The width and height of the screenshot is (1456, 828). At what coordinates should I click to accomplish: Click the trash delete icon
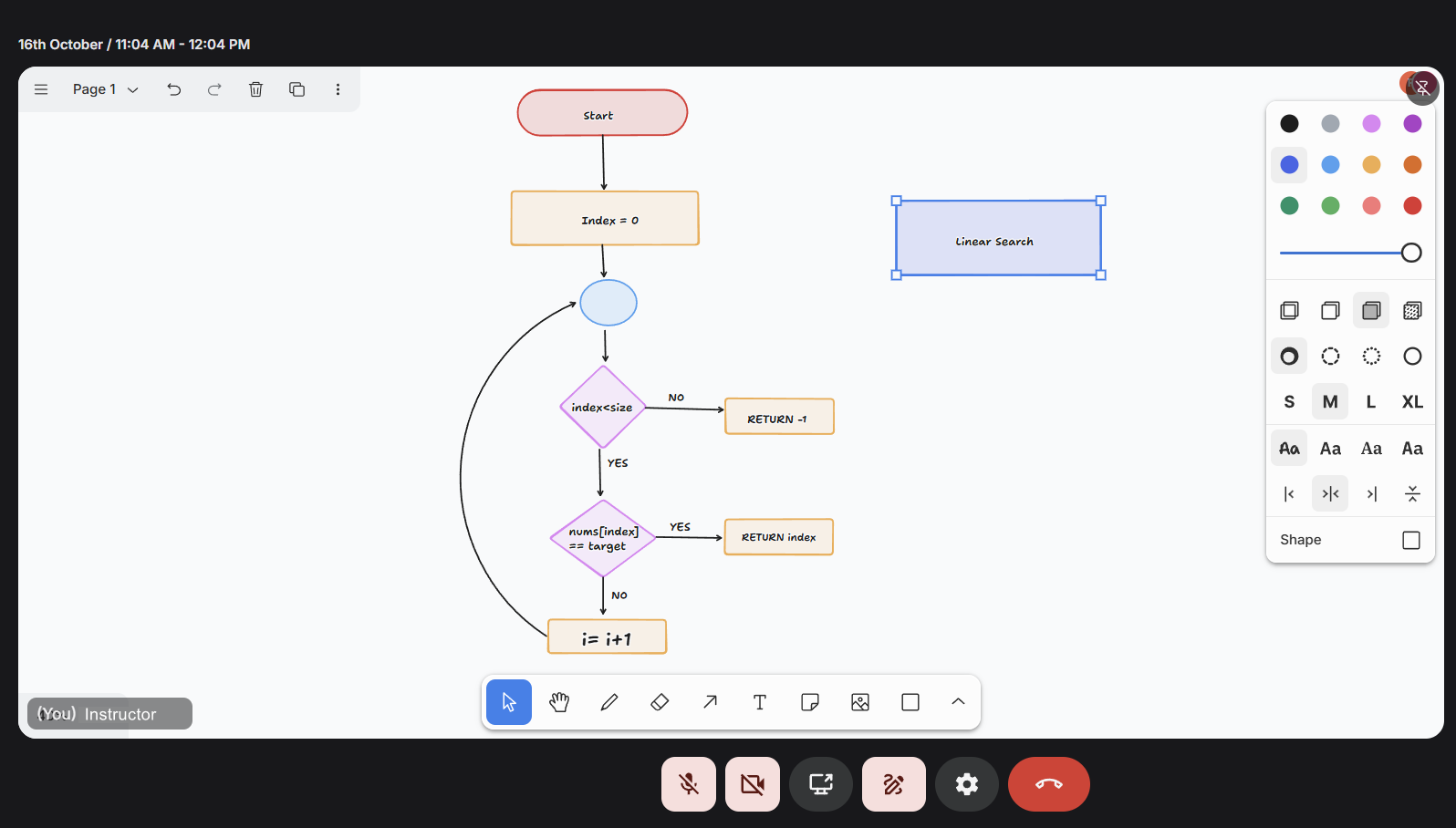click(255, 89)
